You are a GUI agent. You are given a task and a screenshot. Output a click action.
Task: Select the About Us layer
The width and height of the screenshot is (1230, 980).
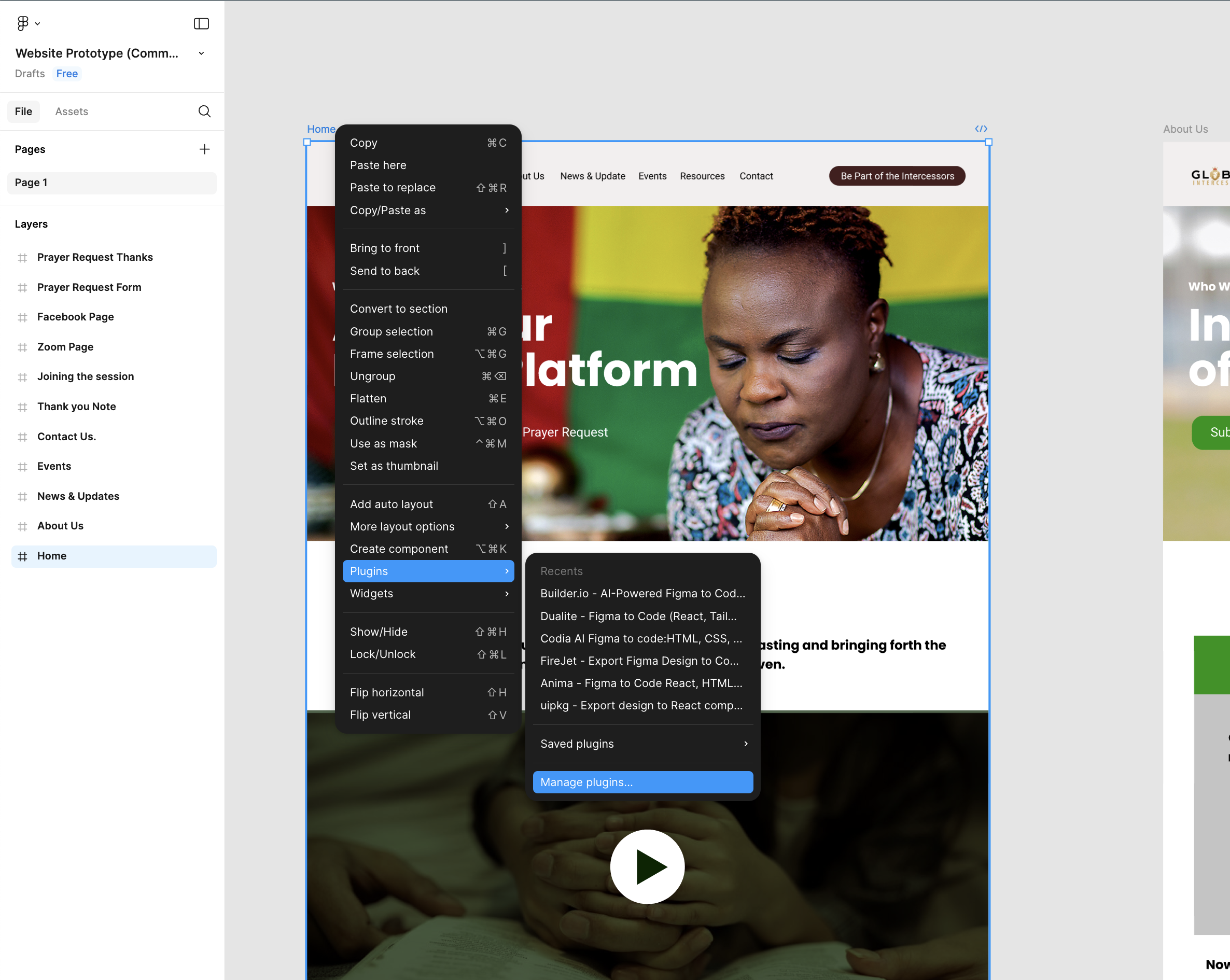pyautogui.click(x=60, y=525)
